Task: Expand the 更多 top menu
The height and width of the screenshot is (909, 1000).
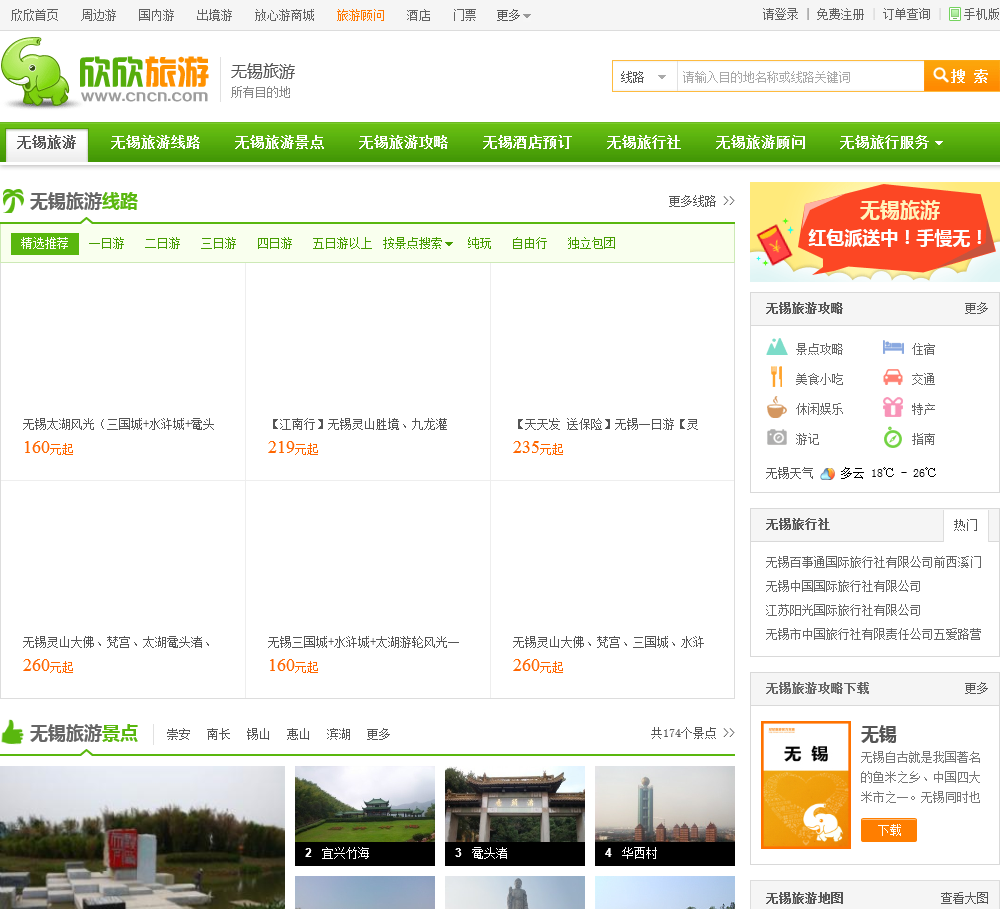Action: pos(513,15)
